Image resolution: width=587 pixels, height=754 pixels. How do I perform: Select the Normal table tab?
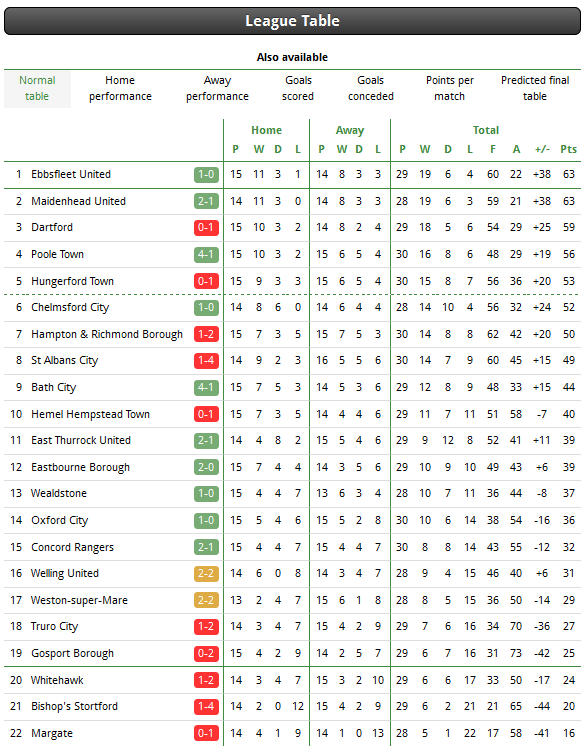click(37, 88)
